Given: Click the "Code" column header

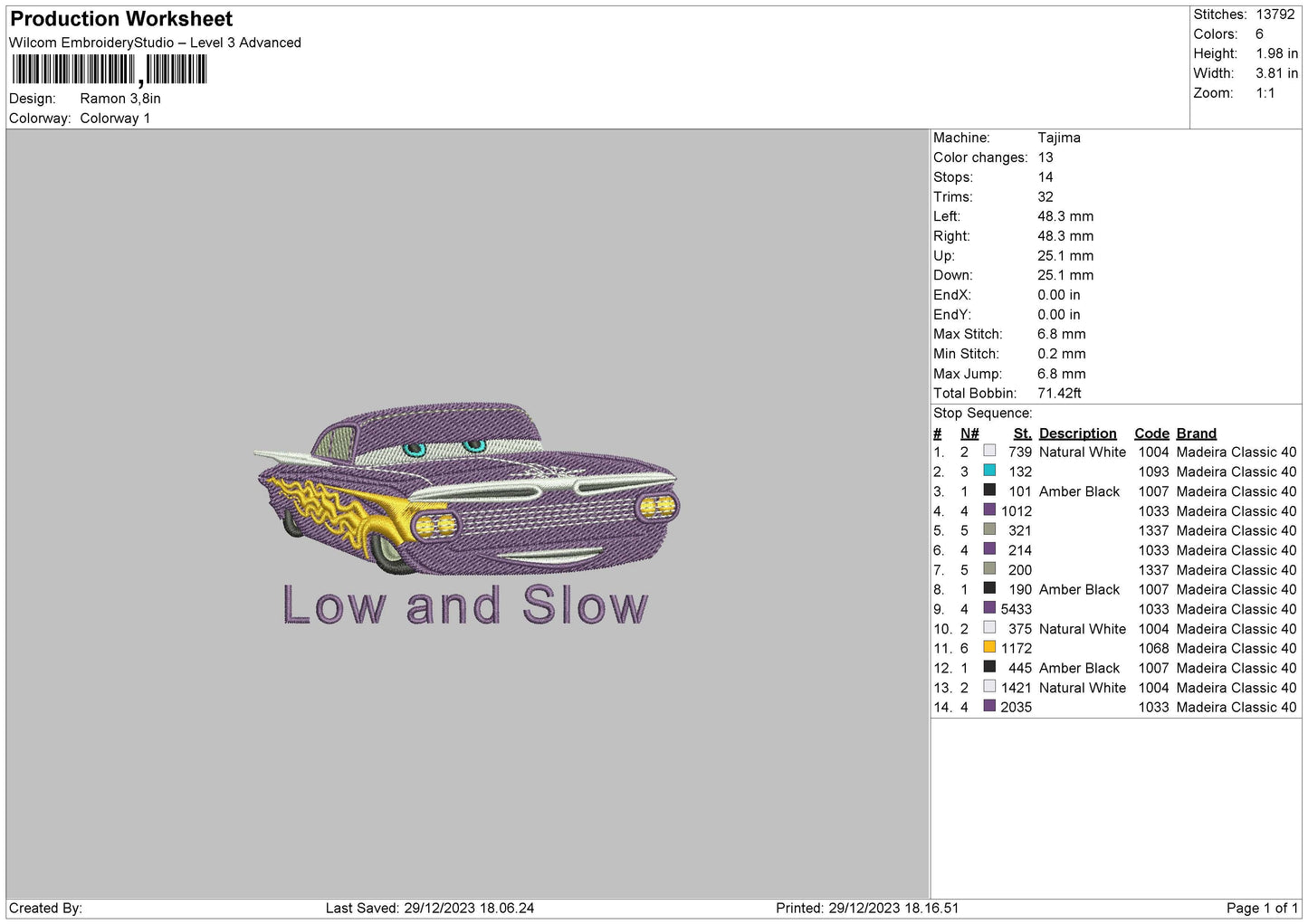Looking at the screenshot, I should pyautogui.click(x=1152, y=433).
